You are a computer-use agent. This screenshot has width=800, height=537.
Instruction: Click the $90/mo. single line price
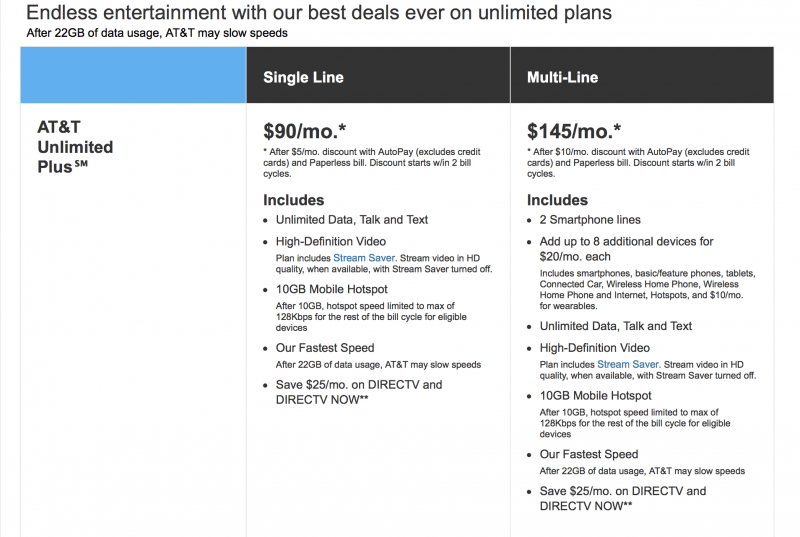tap(305, 132)
